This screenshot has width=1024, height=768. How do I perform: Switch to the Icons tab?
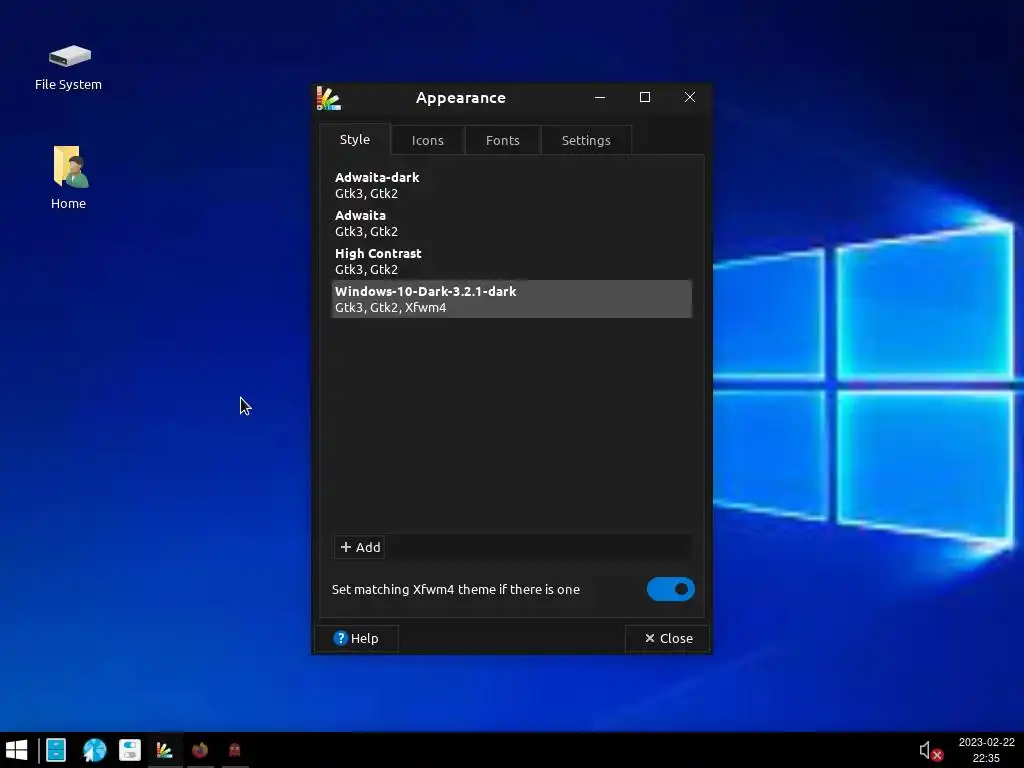pyautogui.click(x=428, y=140)
